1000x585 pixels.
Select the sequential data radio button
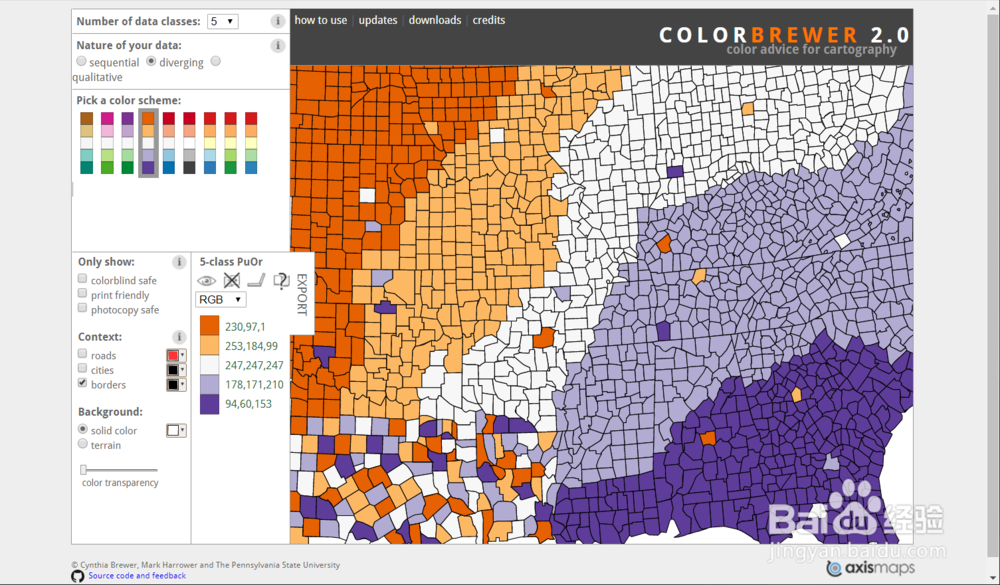(x=81, y=61)
